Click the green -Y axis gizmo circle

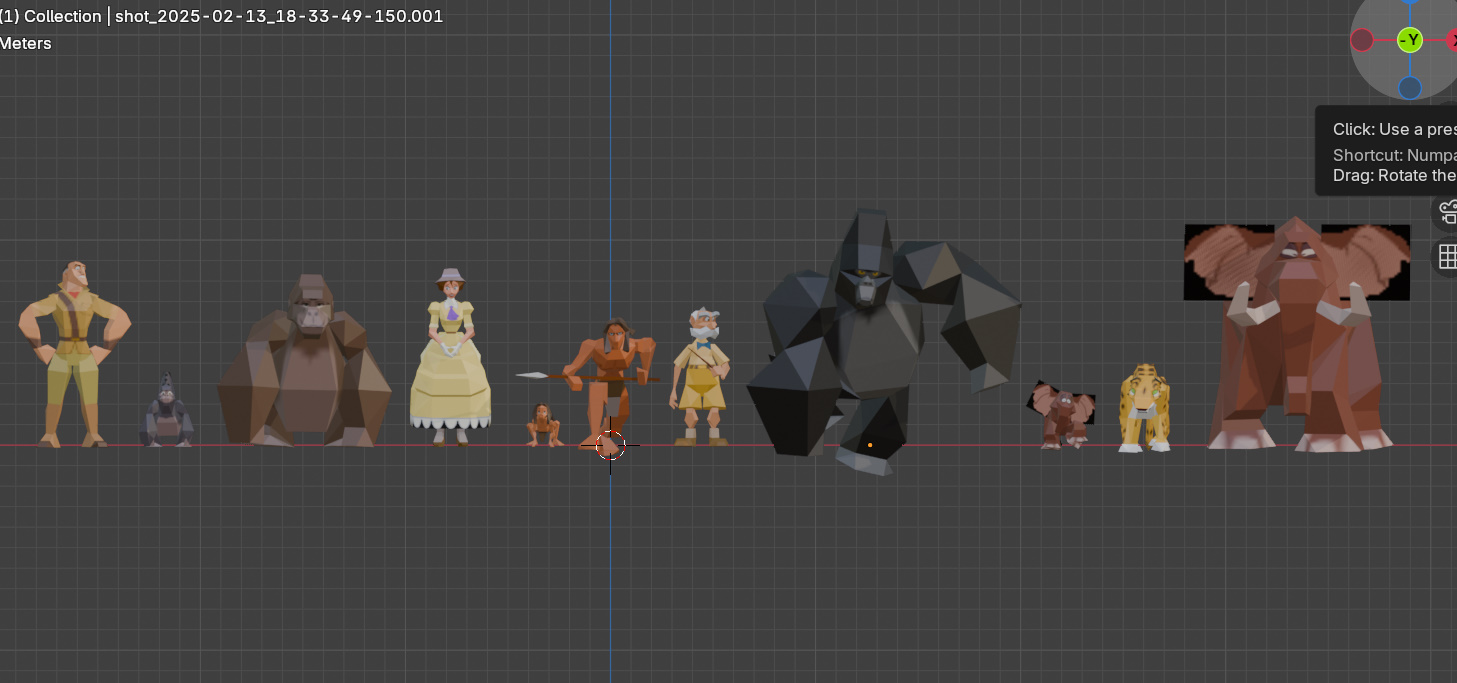coord(1409,40)
